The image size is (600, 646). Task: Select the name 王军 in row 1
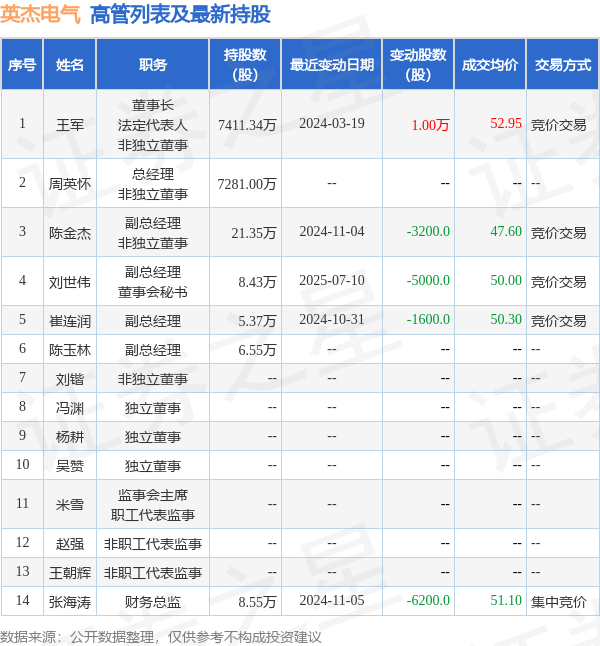tap(70, 124)
